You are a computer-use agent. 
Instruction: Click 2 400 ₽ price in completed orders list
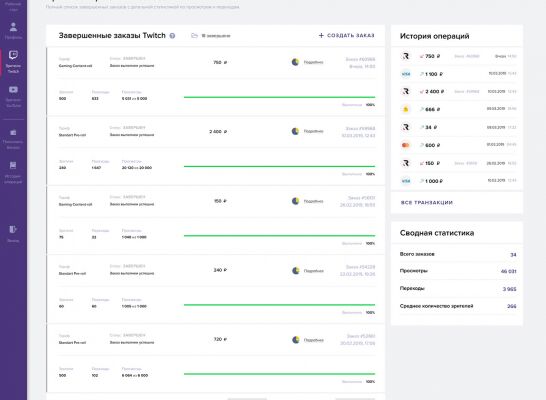coord(218,132)
